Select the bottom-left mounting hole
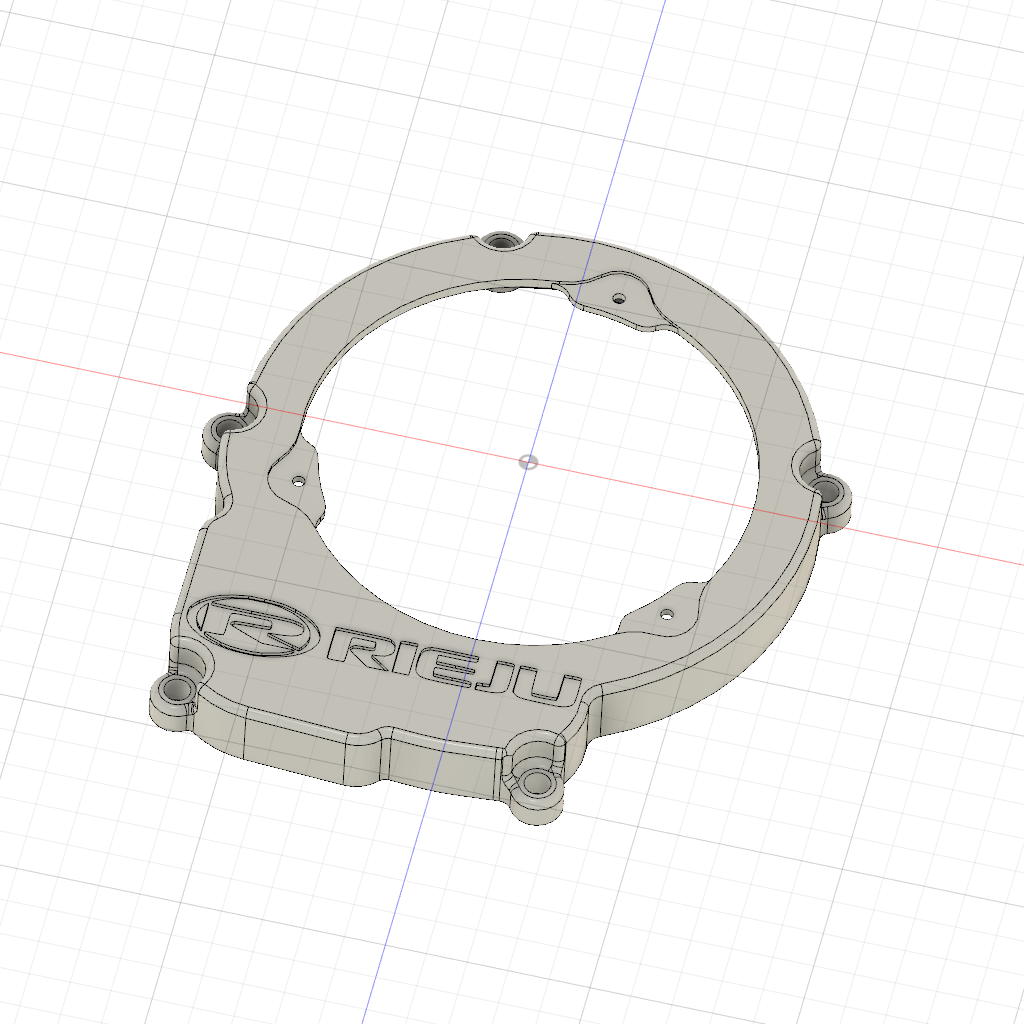 tap(176, 688)
